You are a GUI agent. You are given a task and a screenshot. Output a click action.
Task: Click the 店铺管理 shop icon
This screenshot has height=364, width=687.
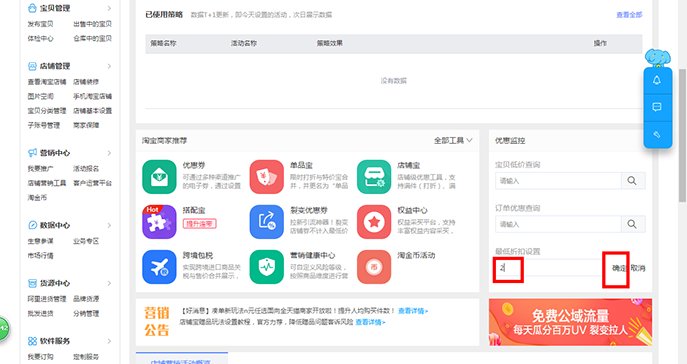(x=32, y=66)
